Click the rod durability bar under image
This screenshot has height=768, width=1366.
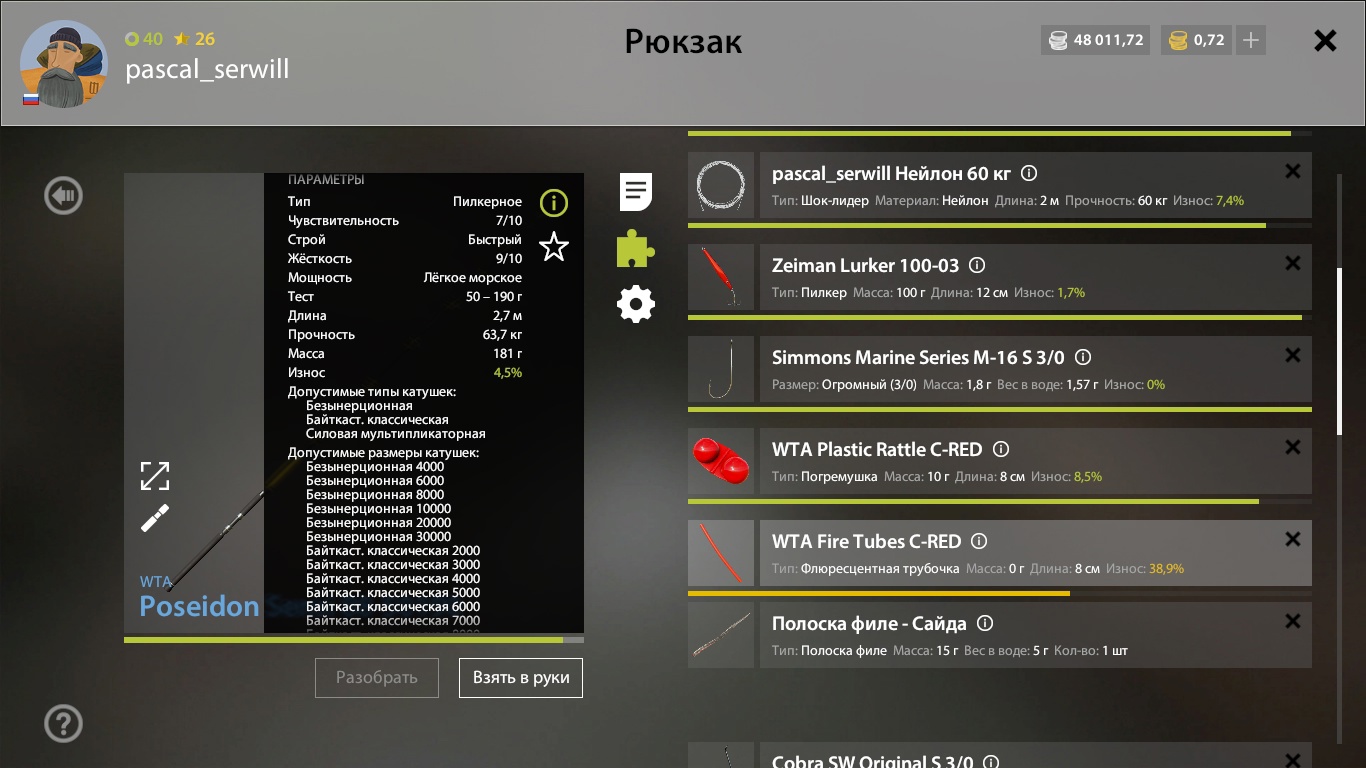click(x=354, y=640)
